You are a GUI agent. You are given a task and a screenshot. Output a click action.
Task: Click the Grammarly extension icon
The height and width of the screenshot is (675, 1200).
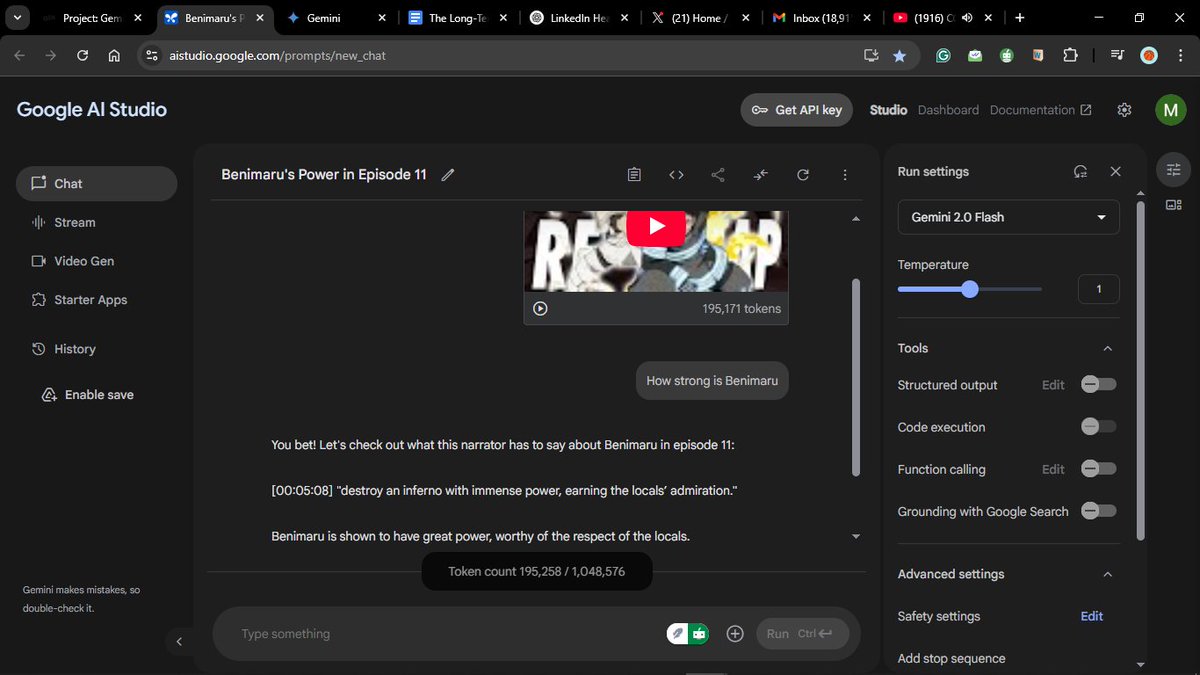coord(943,56)
